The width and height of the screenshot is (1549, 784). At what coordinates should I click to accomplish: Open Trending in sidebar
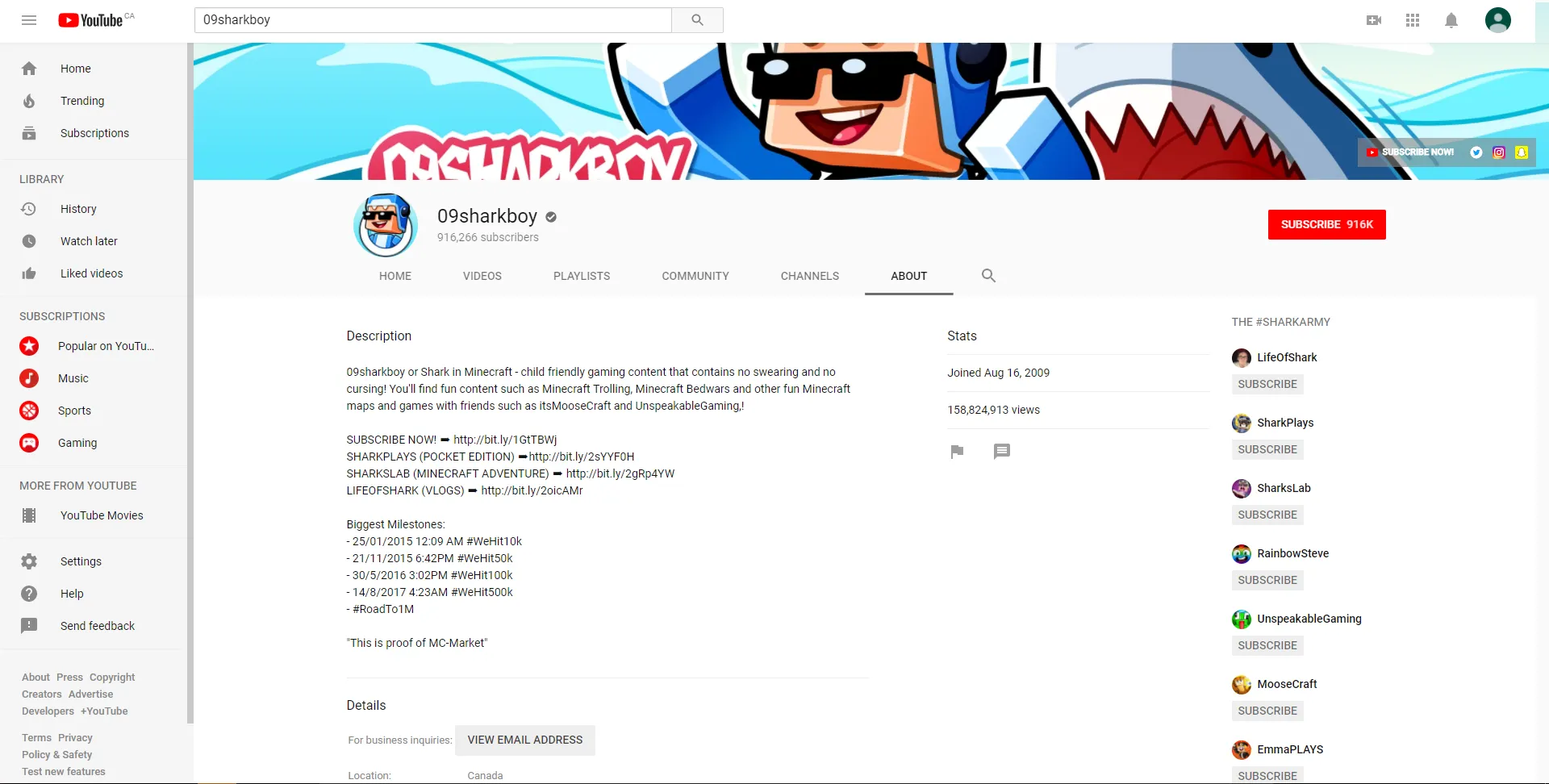pyautogui.click(x=94, y=101)
